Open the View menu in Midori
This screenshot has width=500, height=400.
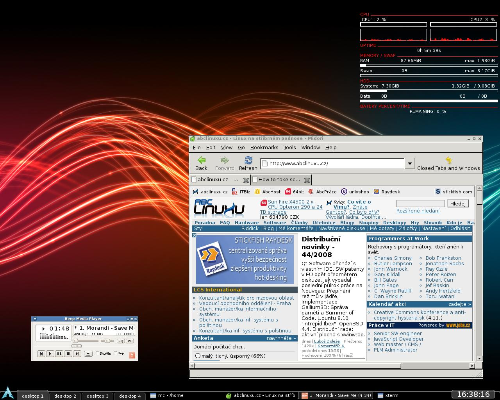[226, 147]
